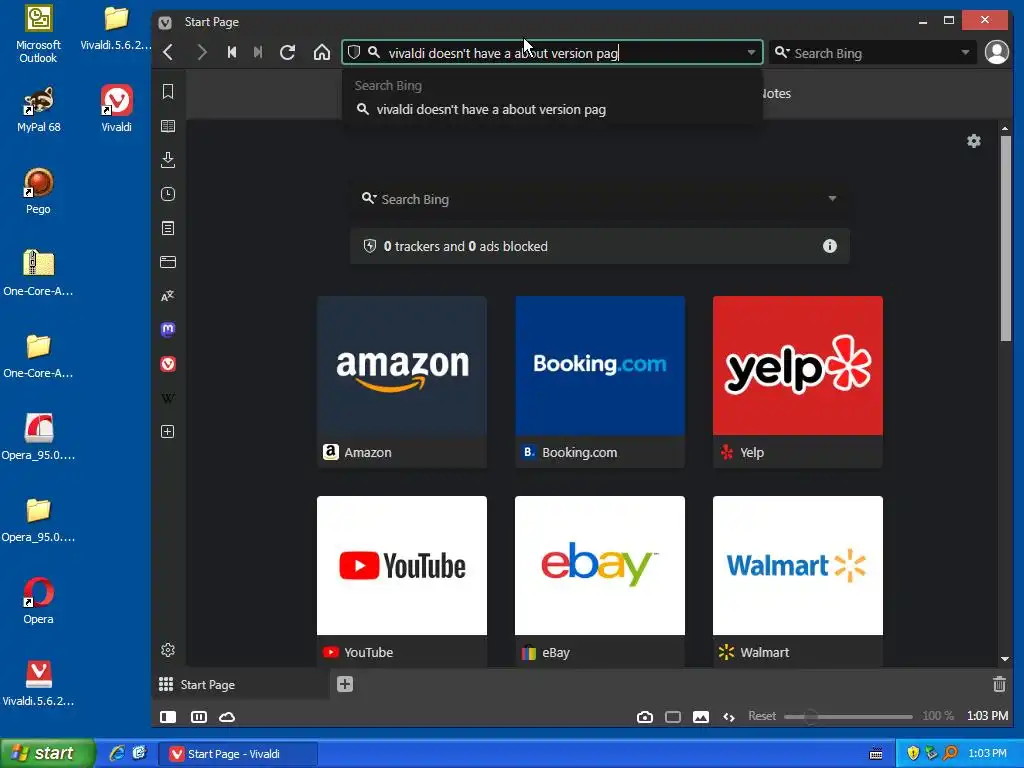This screenshot has height=768, width=1024.
Task: Open the Vivaldi menu logo
Action: pos(165,22)
